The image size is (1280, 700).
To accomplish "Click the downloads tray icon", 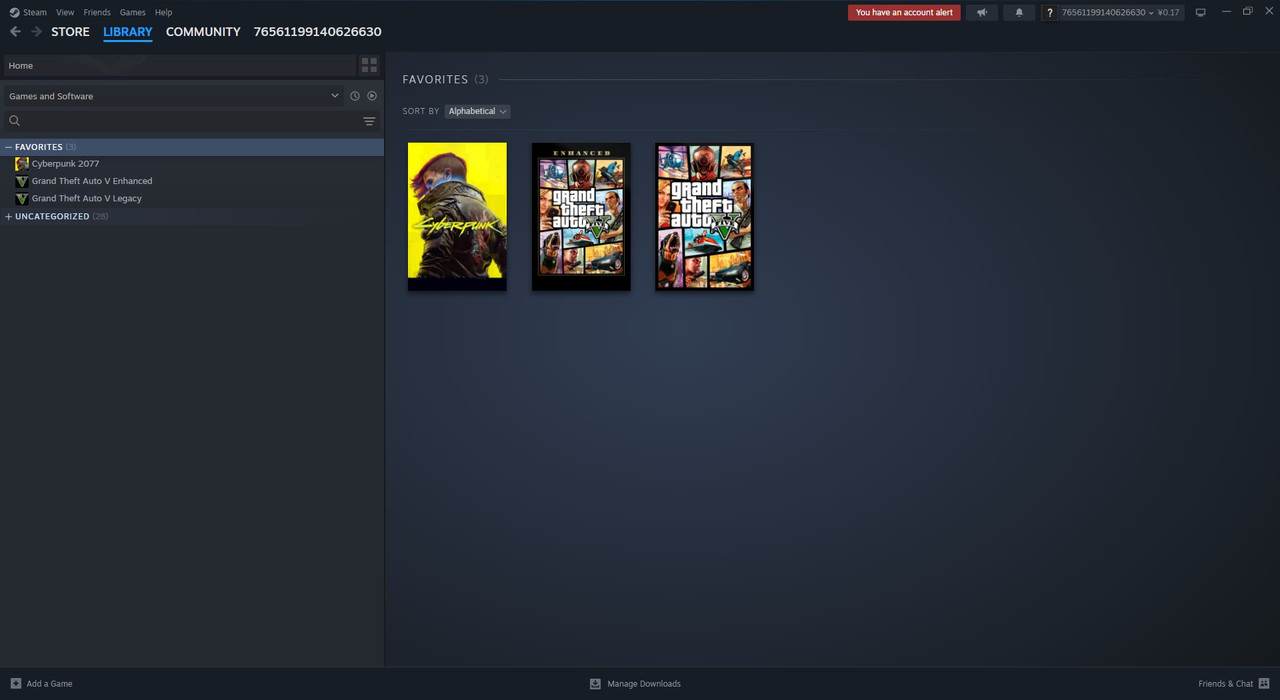I will coord(595,684).
